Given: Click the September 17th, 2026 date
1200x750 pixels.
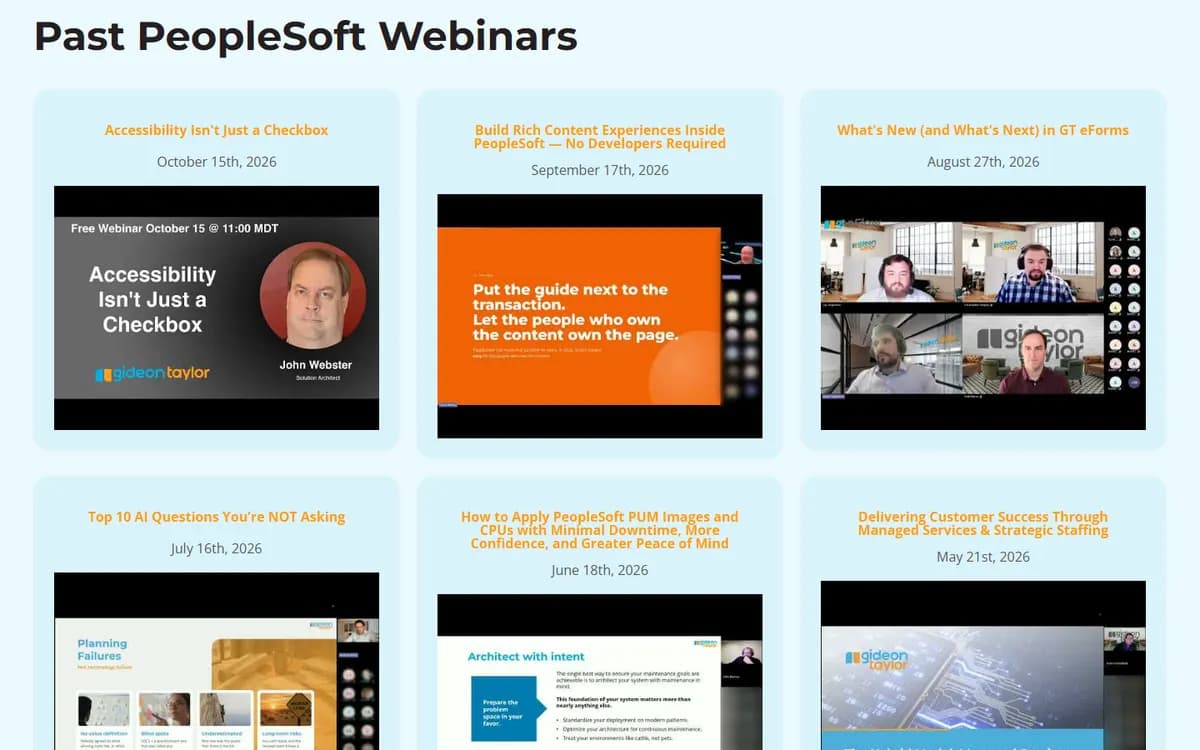Looking at the screenshot, I should (600, 170).
